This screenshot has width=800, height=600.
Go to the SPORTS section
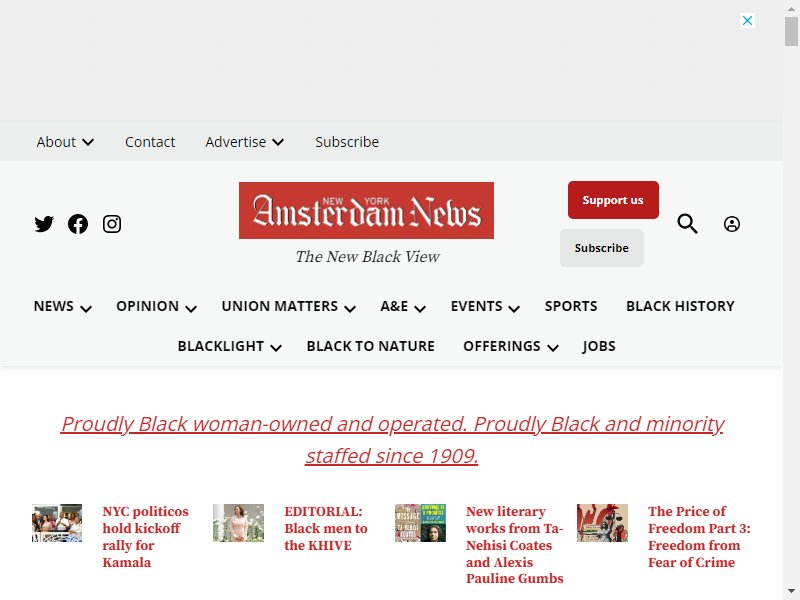click(x=571, y=306)
